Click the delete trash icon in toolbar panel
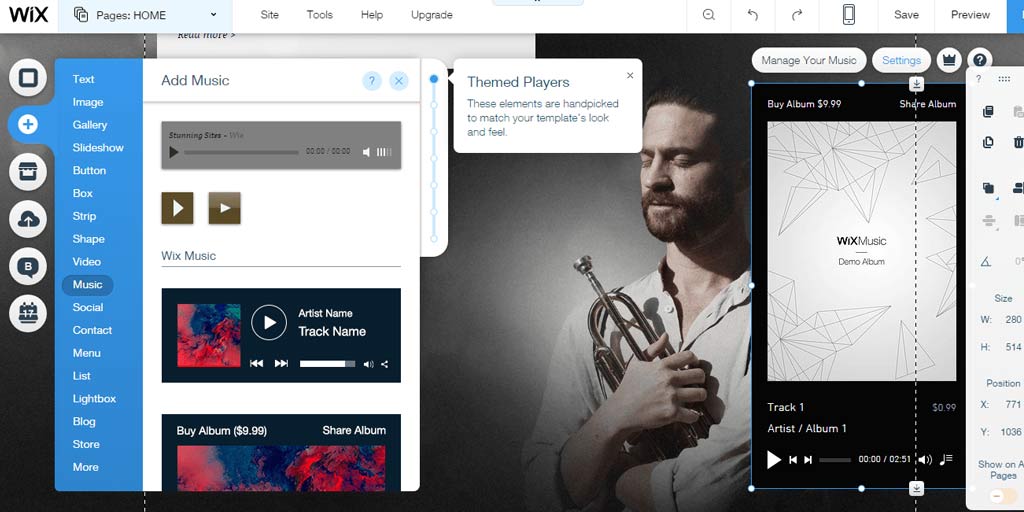 (x=1017, y=142)
